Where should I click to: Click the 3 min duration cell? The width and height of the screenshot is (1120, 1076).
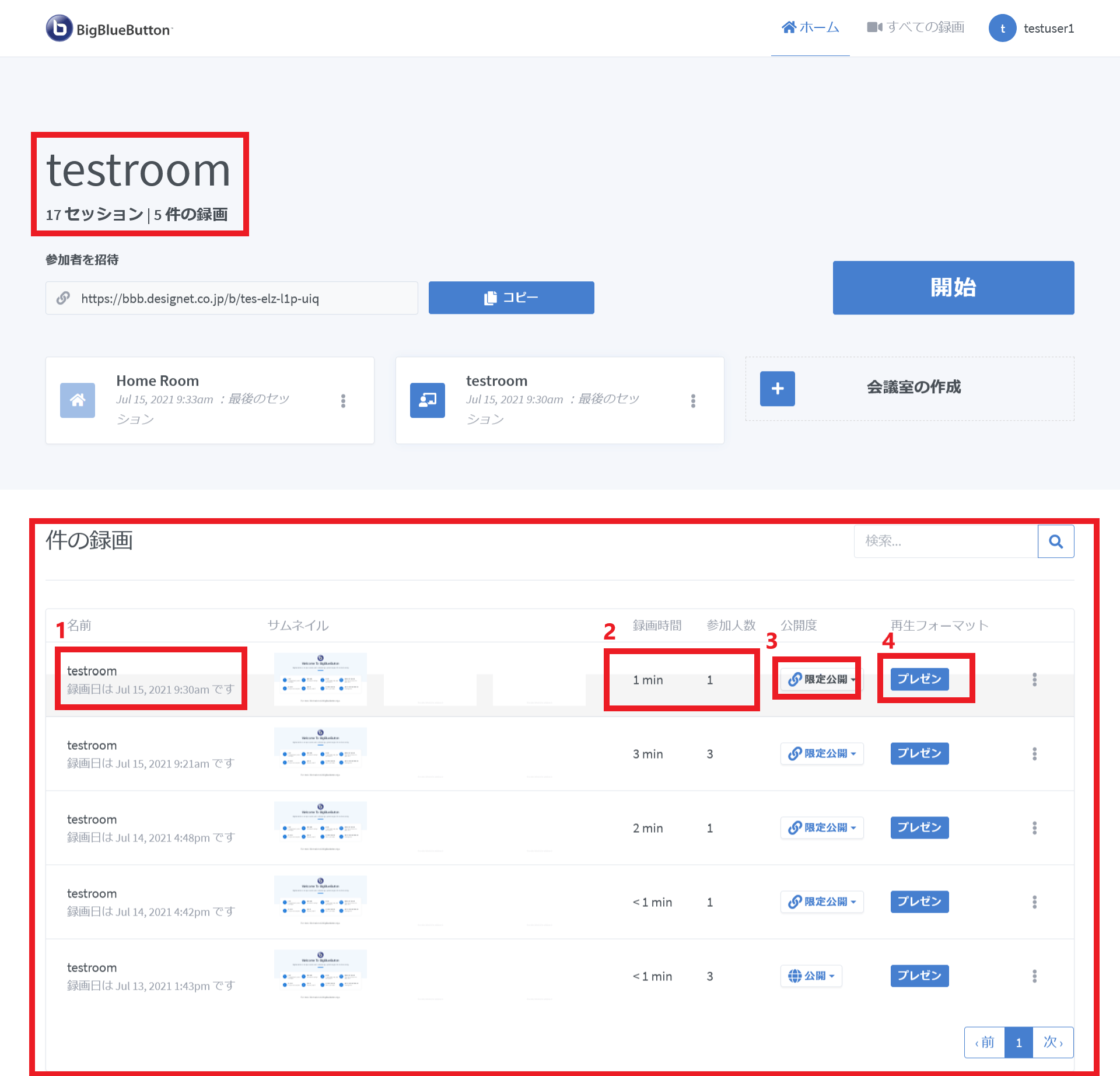click(647, 754)
